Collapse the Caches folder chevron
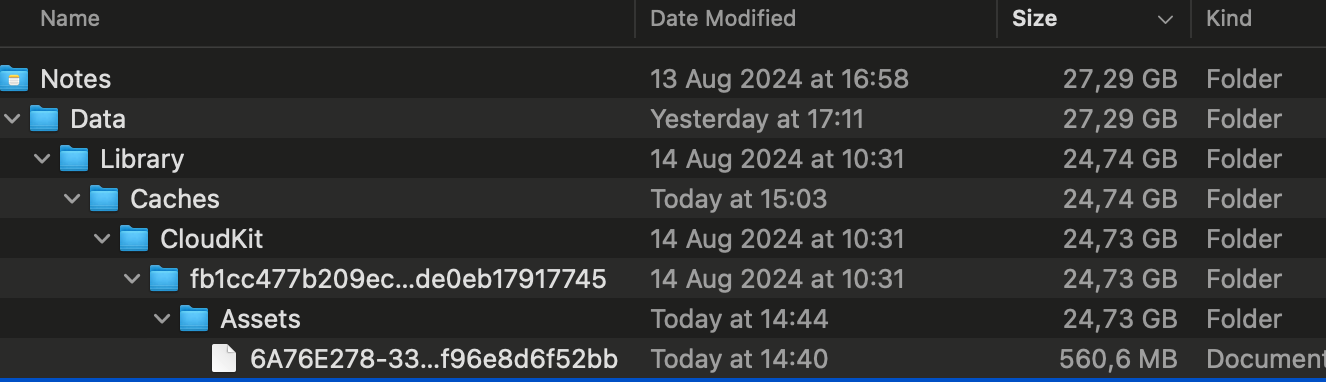Screen dimensions: 1326x382 [x=72, y=199]
